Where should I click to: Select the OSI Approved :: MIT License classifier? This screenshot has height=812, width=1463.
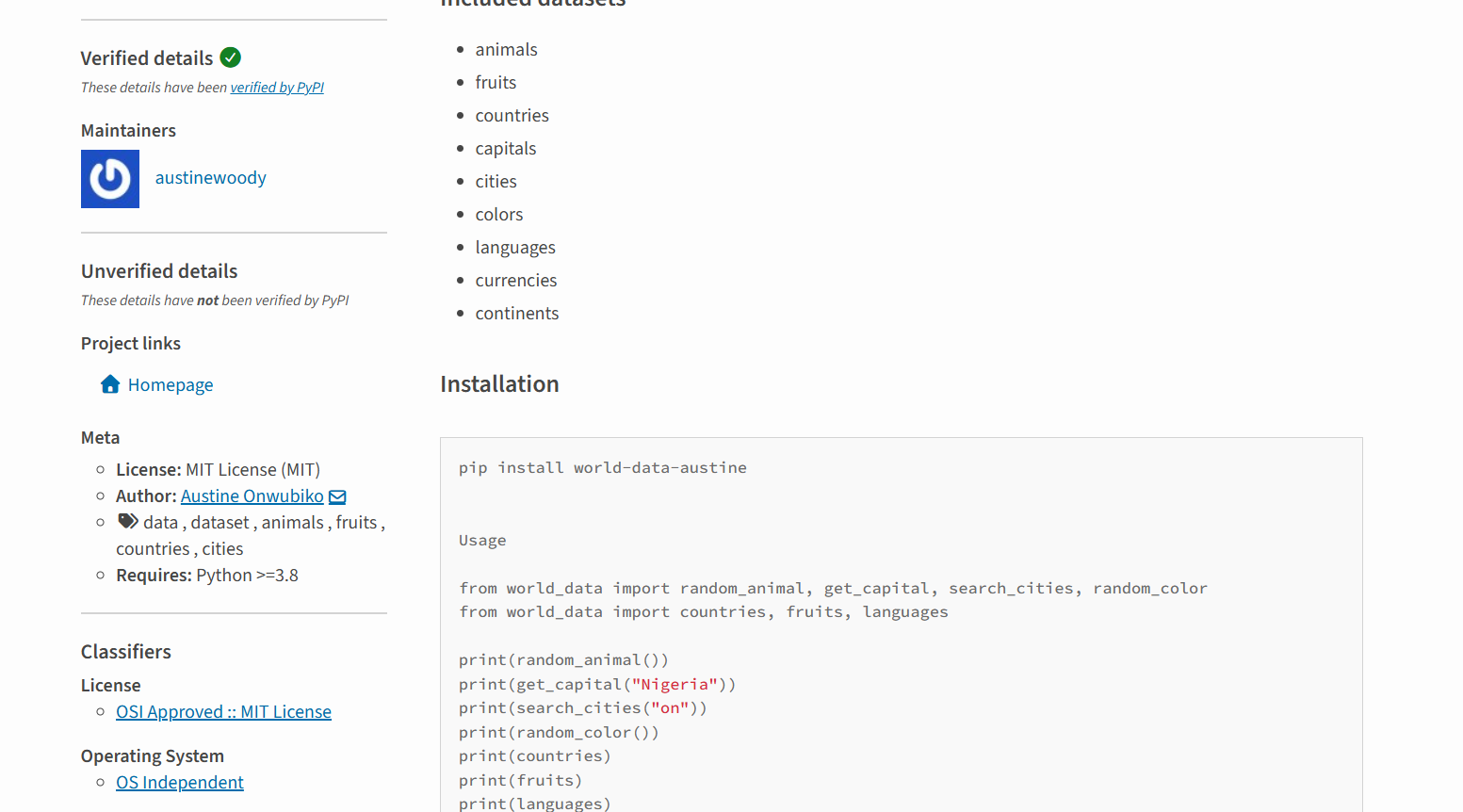(223, 711)
